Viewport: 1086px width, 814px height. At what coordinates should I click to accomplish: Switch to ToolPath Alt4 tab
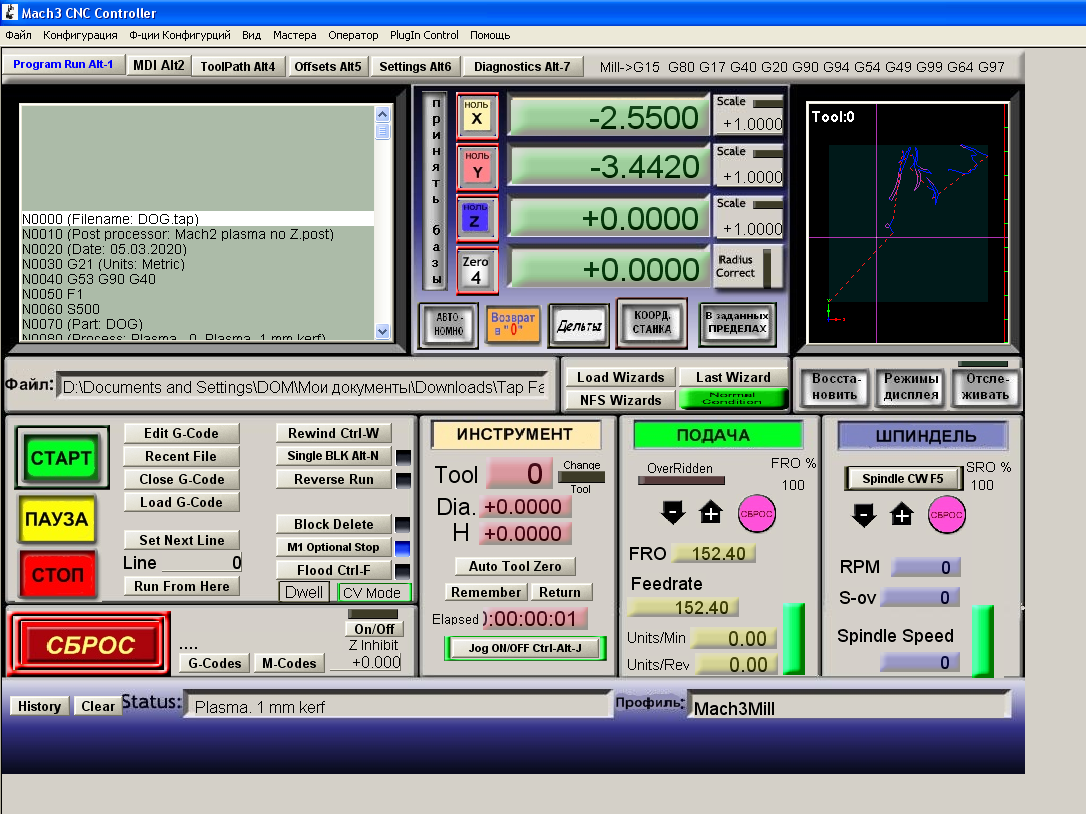[x=238, y=67]
